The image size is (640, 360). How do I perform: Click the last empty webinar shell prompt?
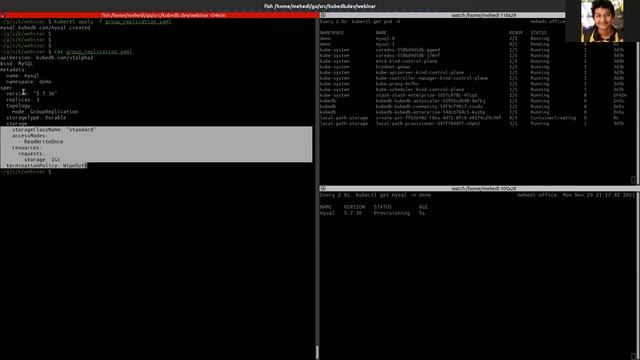(26, 172)
